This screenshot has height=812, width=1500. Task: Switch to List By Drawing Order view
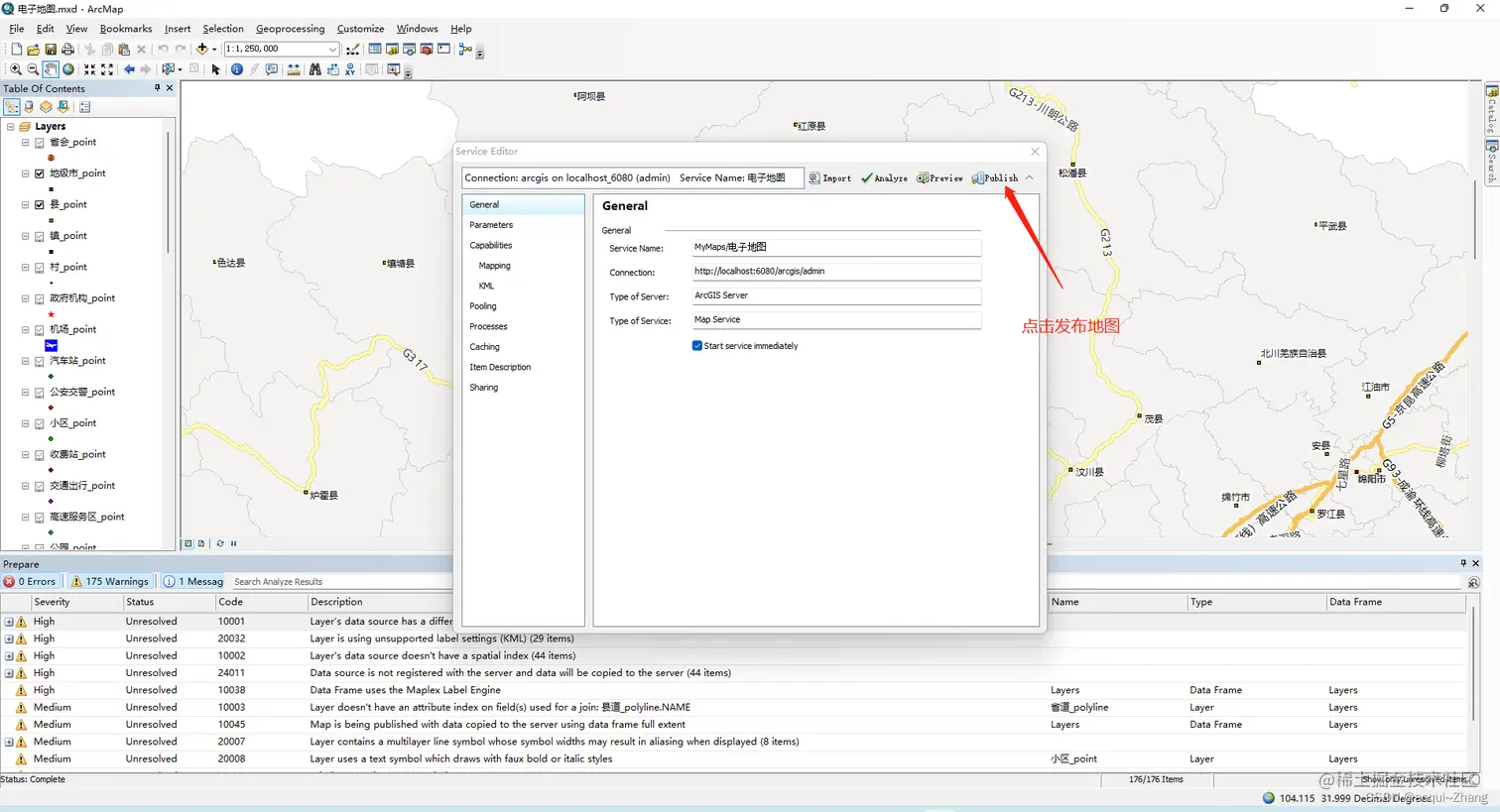(12, 107)
